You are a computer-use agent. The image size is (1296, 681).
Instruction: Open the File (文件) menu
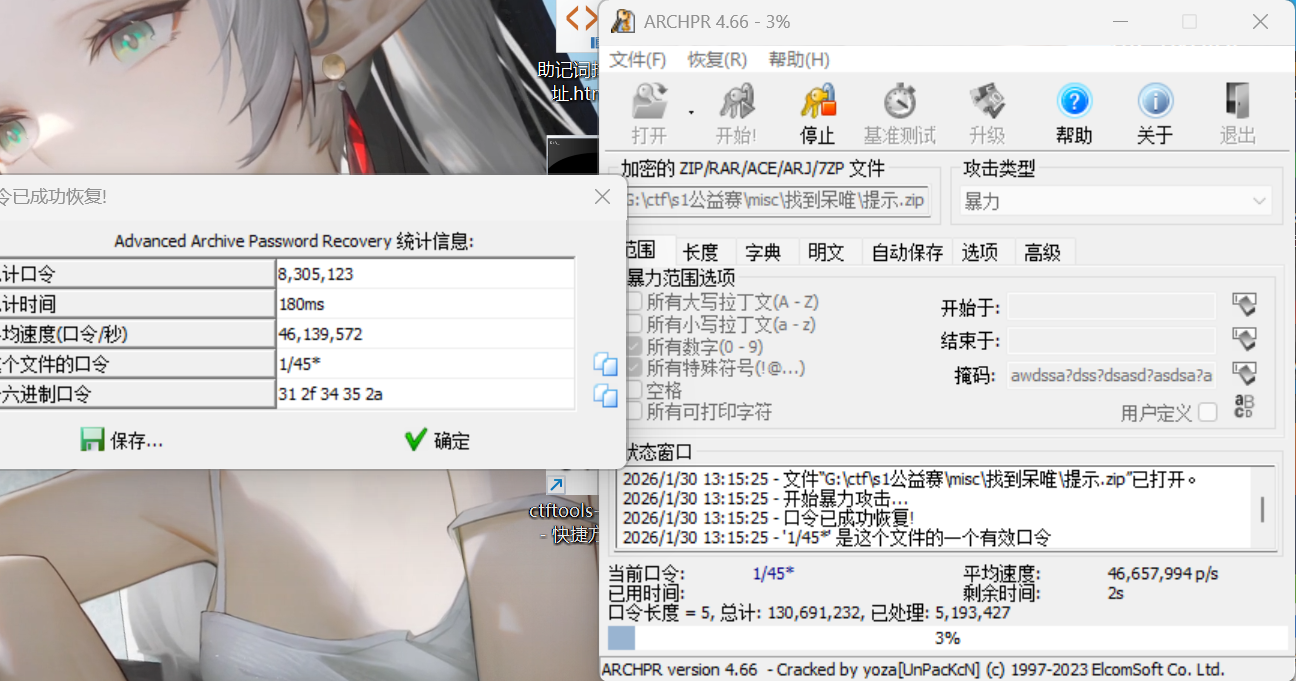pos(637,59)
